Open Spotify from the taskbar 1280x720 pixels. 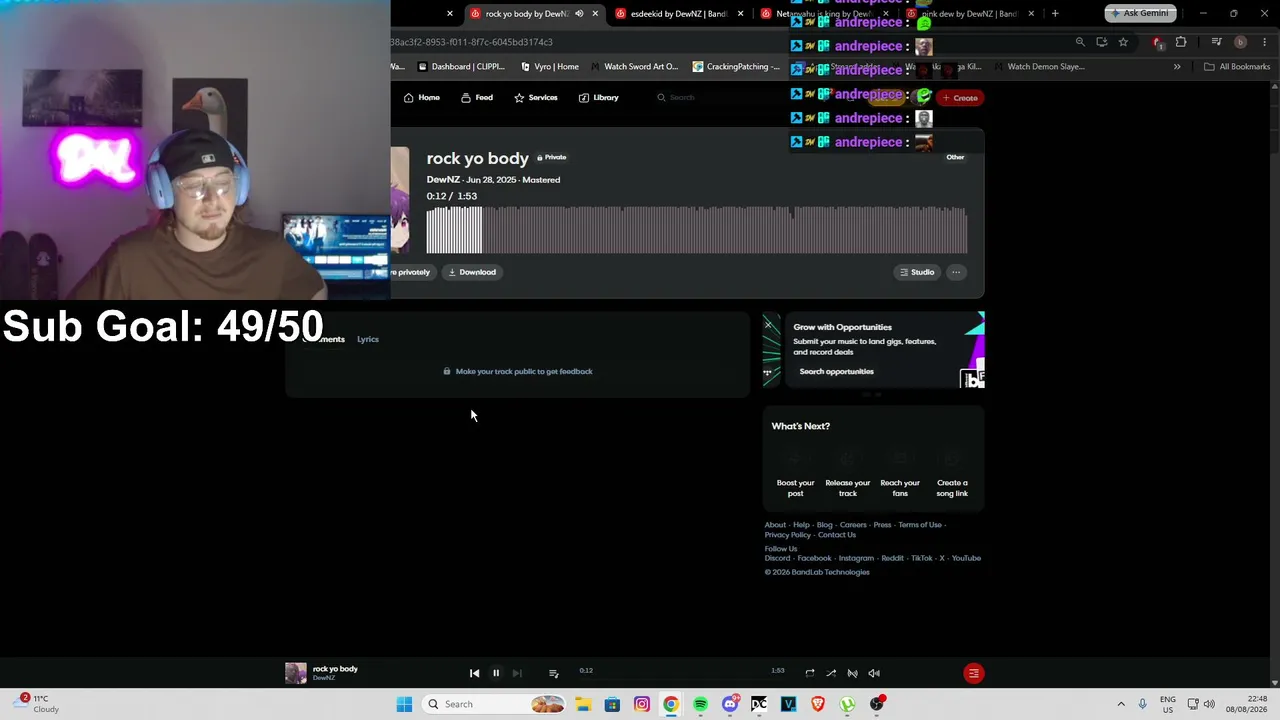[x=700, y=704]
